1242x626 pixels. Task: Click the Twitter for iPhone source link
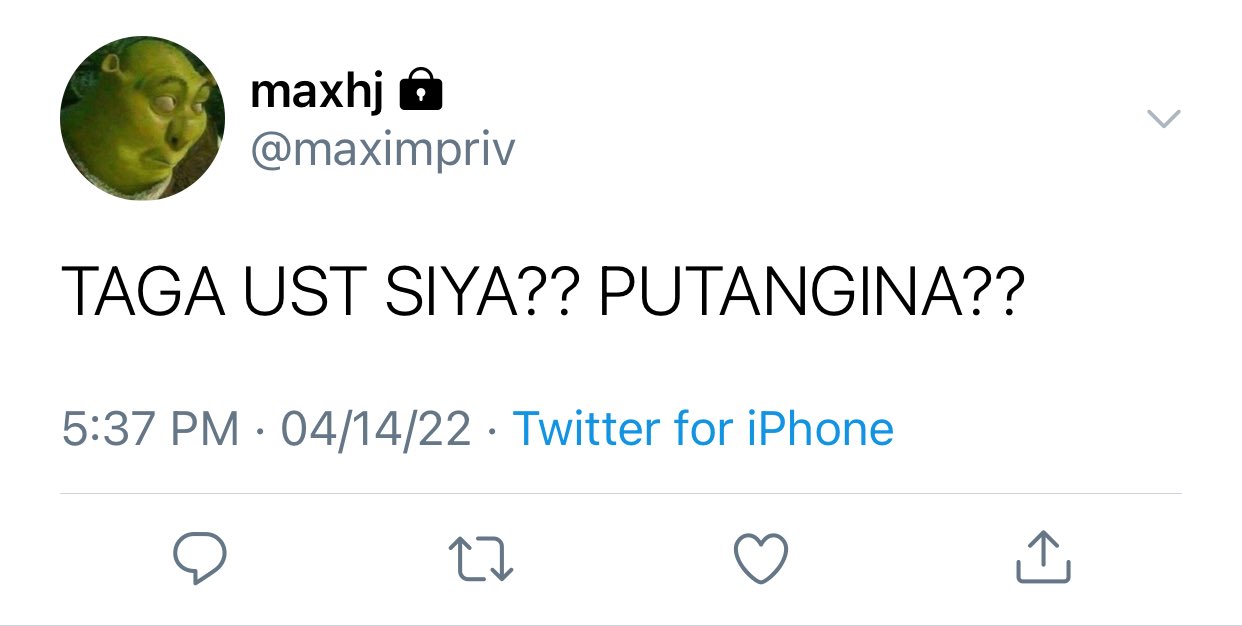pos(703,429)
